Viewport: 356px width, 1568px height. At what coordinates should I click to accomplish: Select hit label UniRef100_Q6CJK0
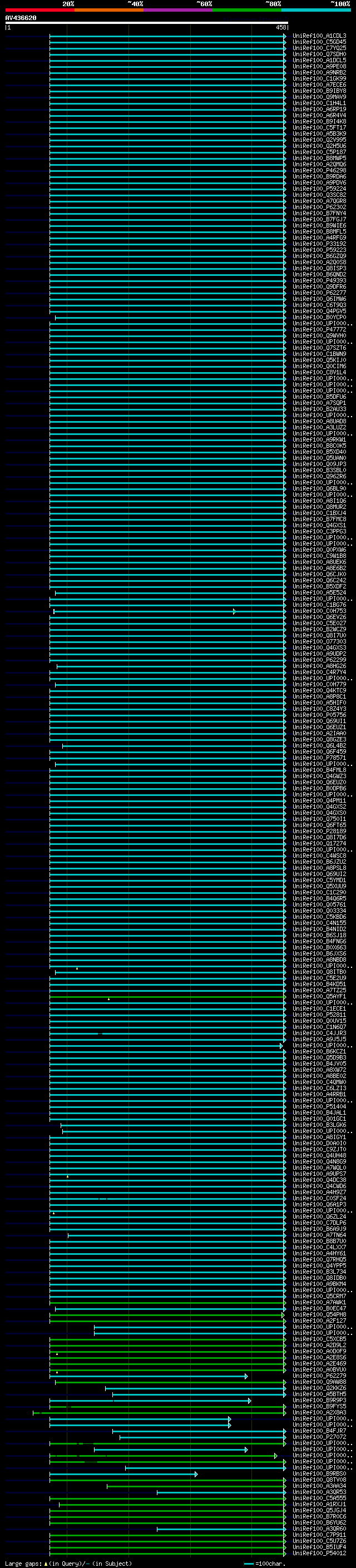click(319, 574)
